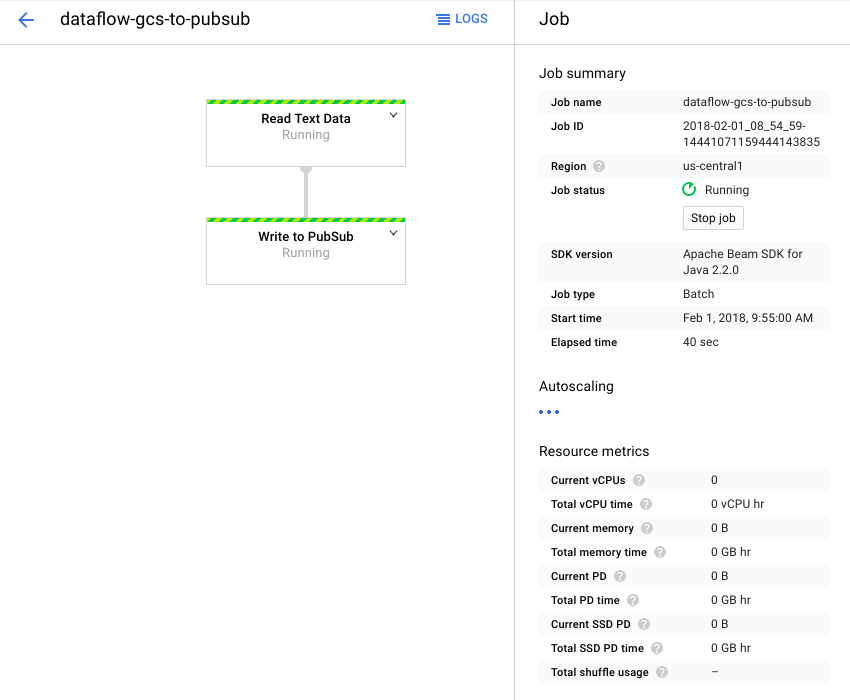Click the Autoscaling loading dots
This screenshot has width=850, height=700.
(549, 412)
